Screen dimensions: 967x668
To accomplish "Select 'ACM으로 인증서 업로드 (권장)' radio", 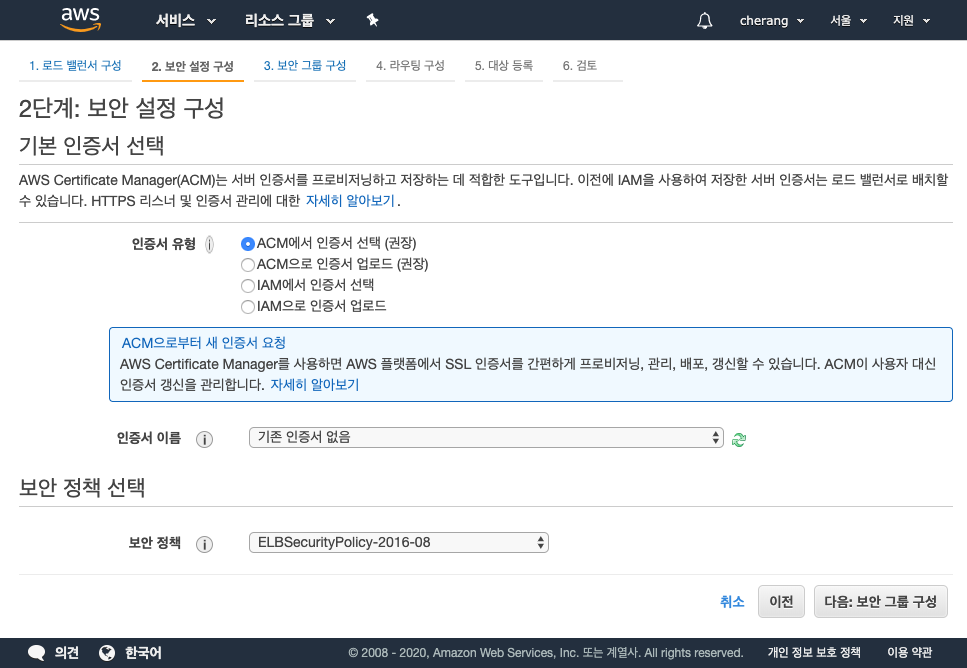I will [x=247, y=265].
